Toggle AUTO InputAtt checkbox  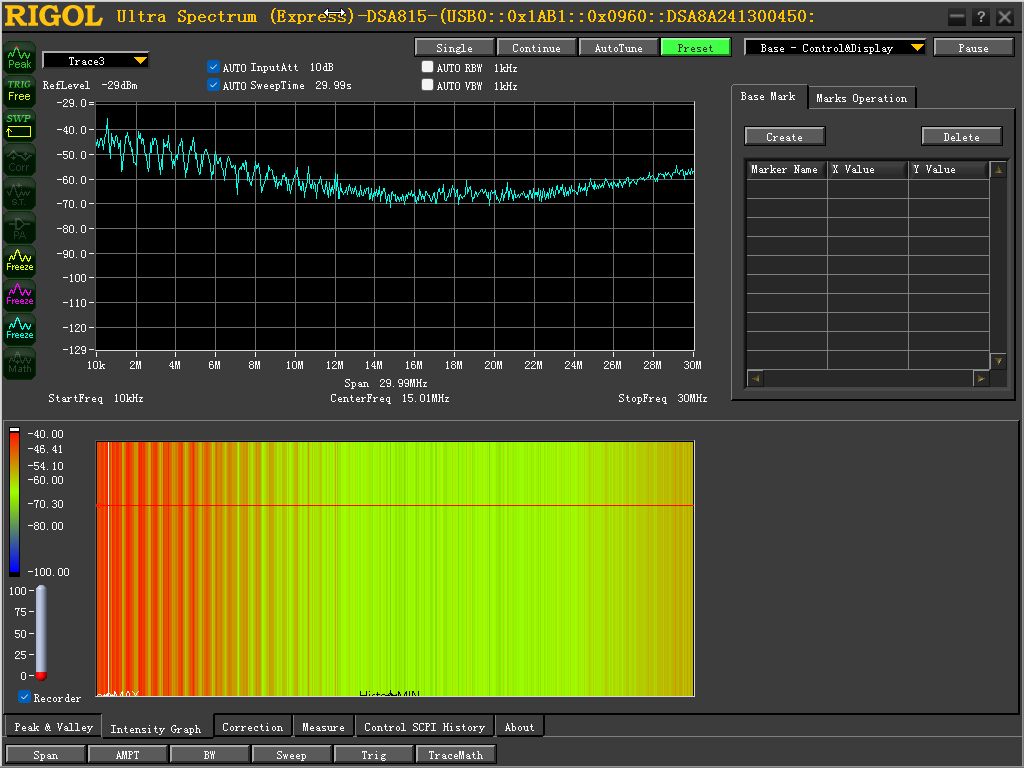[213, 67]
